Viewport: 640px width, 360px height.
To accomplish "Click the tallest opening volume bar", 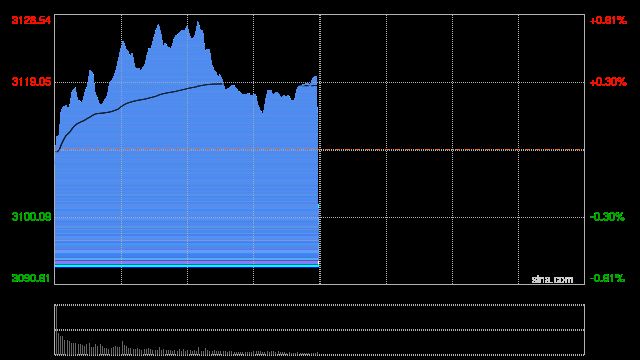I will click(x=56, y=330).
